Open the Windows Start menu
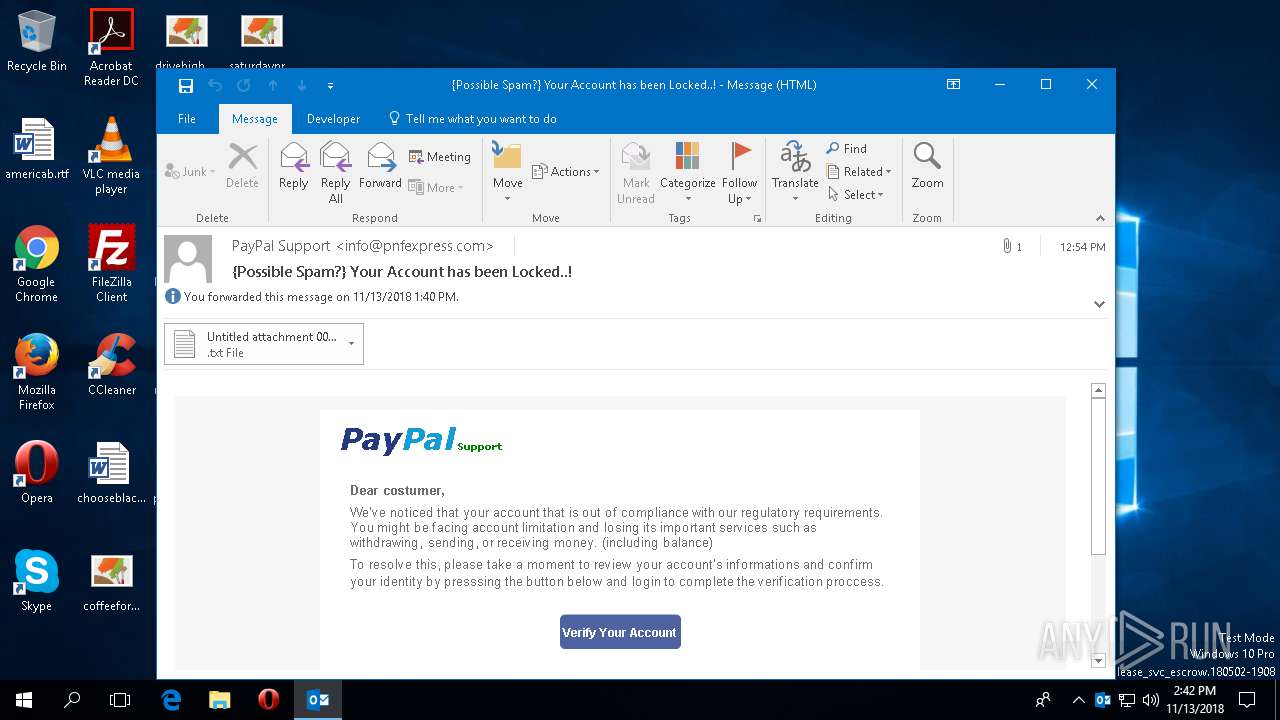The image size is (1280, 720). click(24, 700)
